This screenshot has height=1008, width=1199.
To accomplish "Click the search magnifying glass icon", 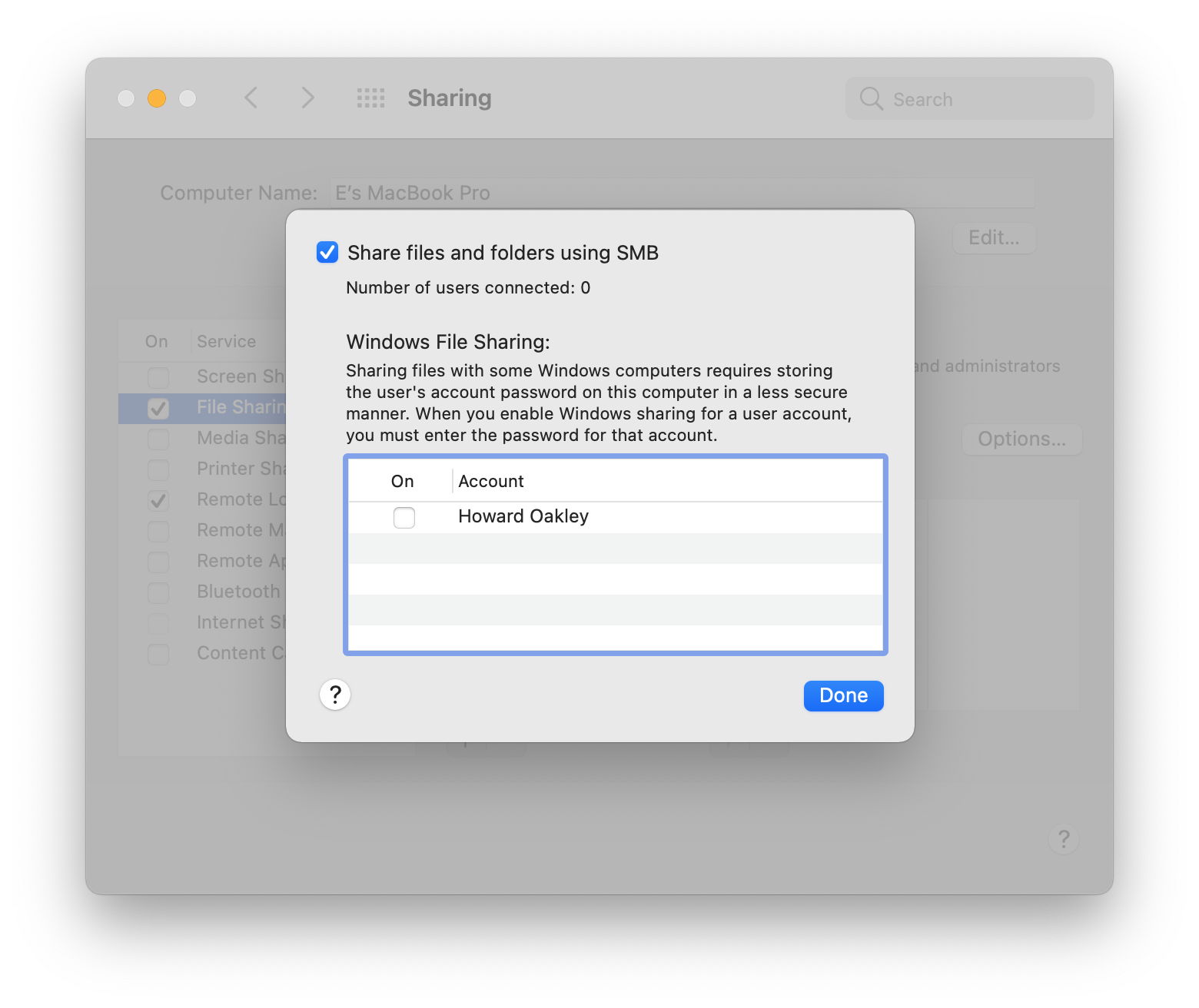I will (871, 99).
